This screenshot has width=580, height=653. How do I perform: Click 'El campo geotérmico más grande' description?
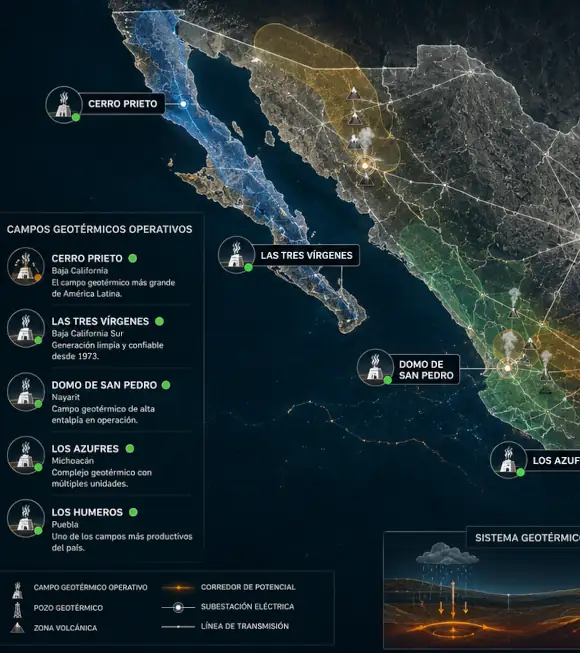tap(113, 288)
